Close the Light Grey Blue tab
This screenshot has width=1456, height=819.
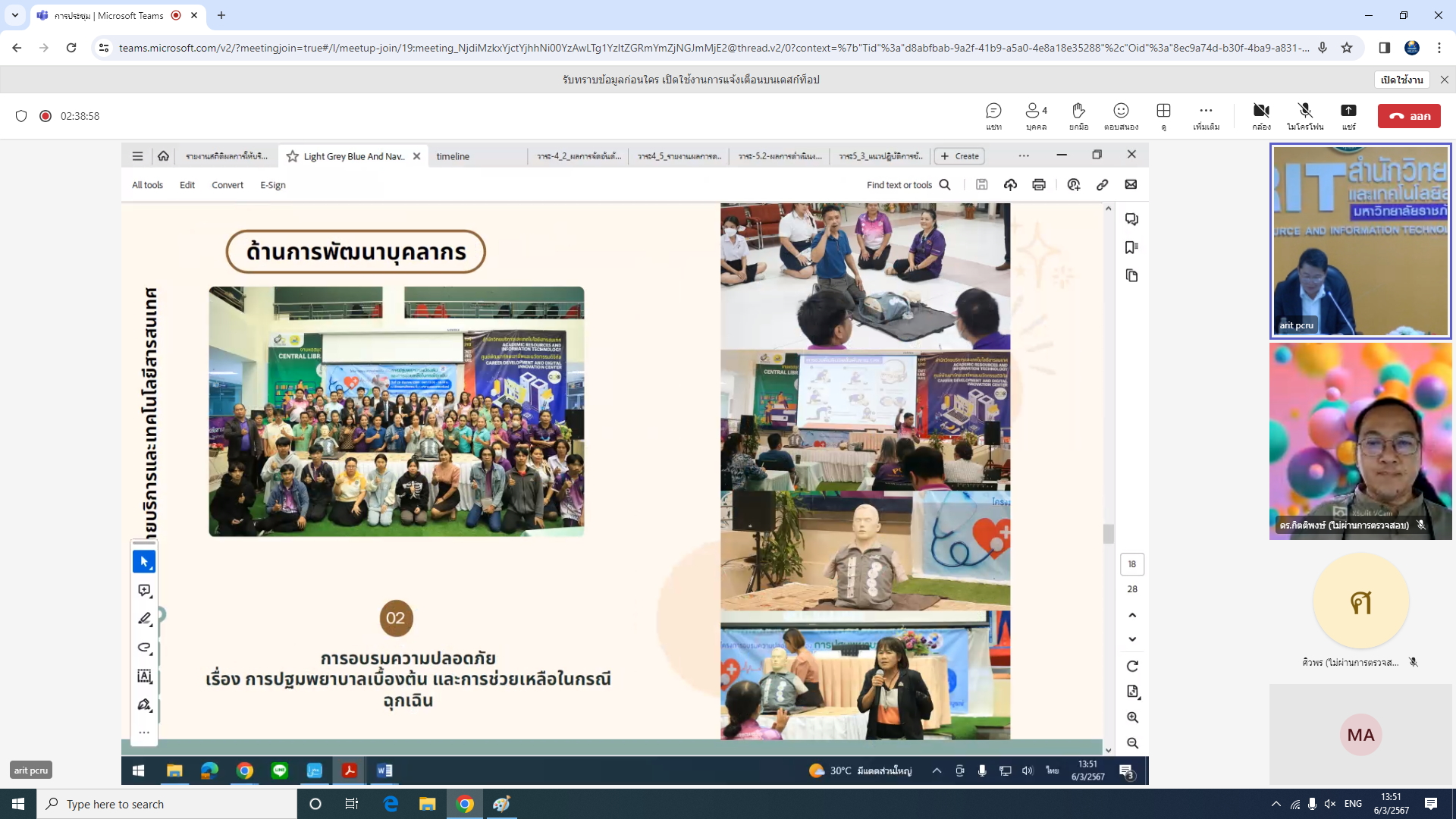click(x=416, y=156)
